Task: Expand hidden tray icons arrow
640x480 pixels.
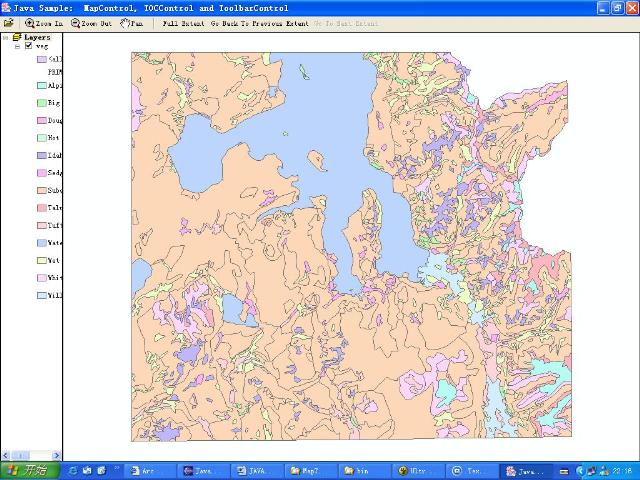Action: pyautogui.click(x=580, y=471)
